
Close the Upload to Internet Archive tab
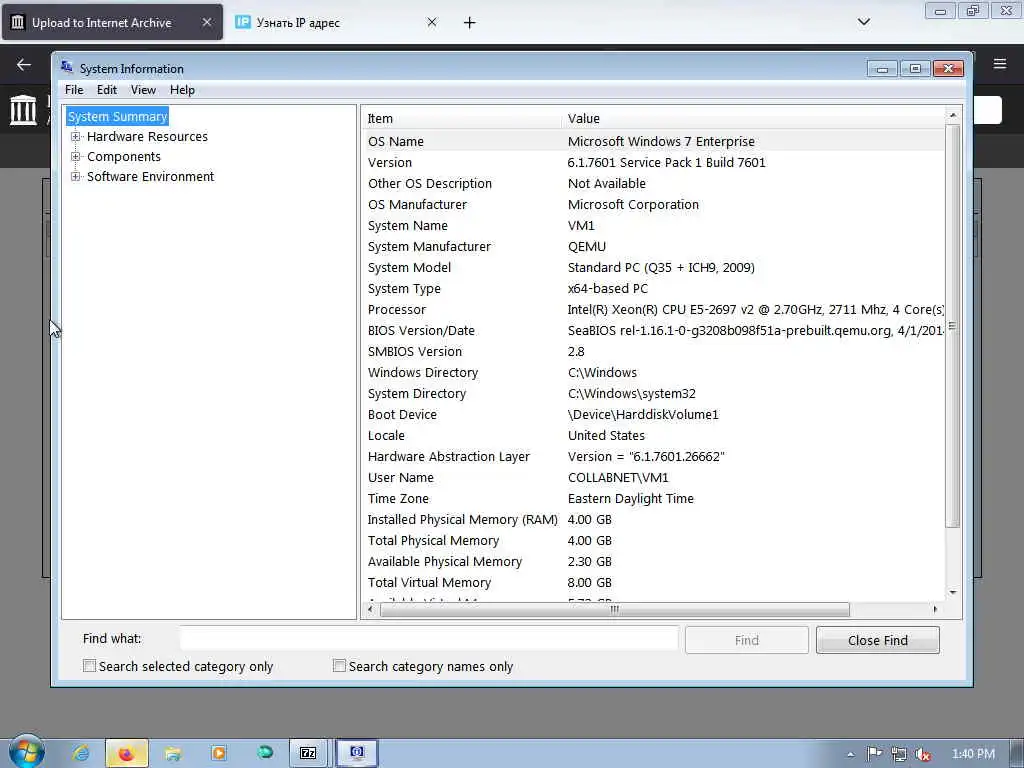coord(206,22)
